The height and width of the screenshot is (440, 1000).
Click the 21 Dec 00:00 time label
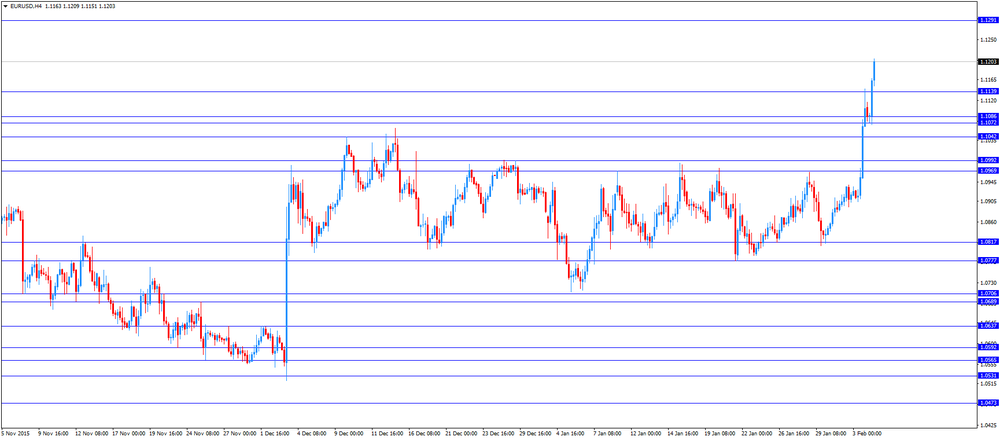(463, 434)
